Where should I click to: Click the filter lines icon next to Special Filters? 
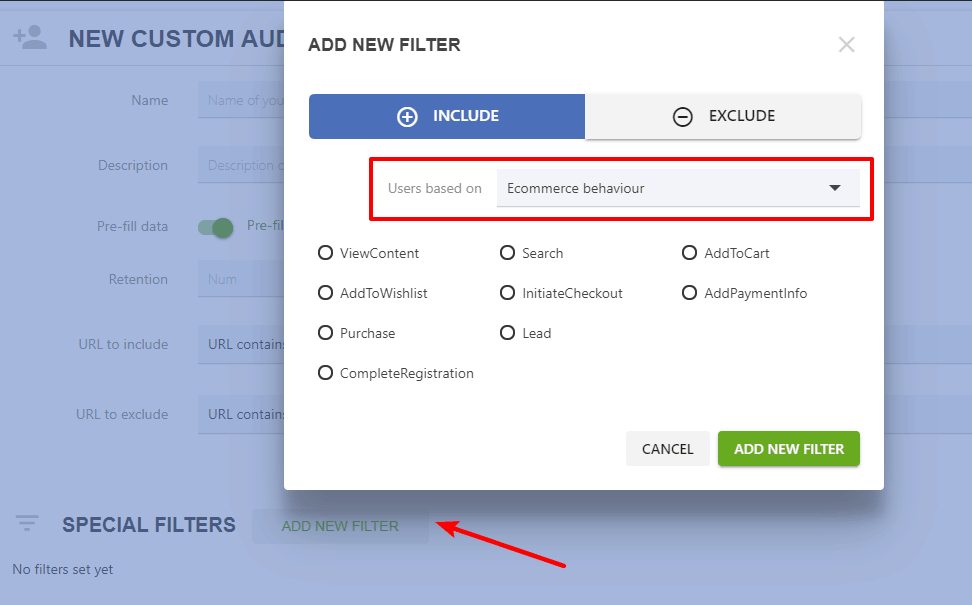[x=27, y=524]
